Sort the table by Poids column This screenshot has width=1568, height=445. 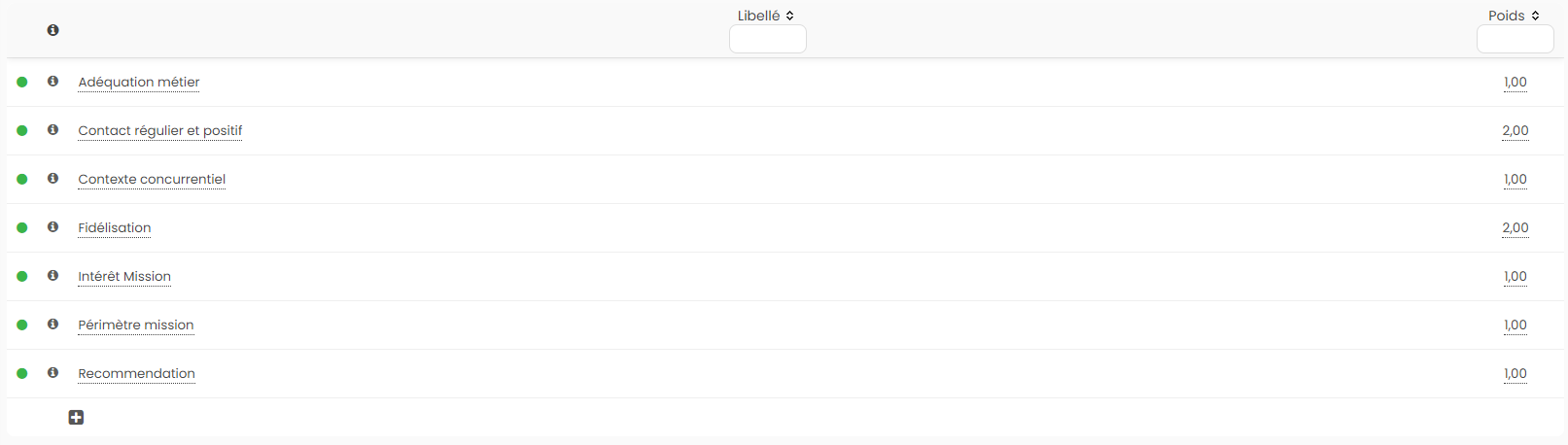click(1514, 16)
